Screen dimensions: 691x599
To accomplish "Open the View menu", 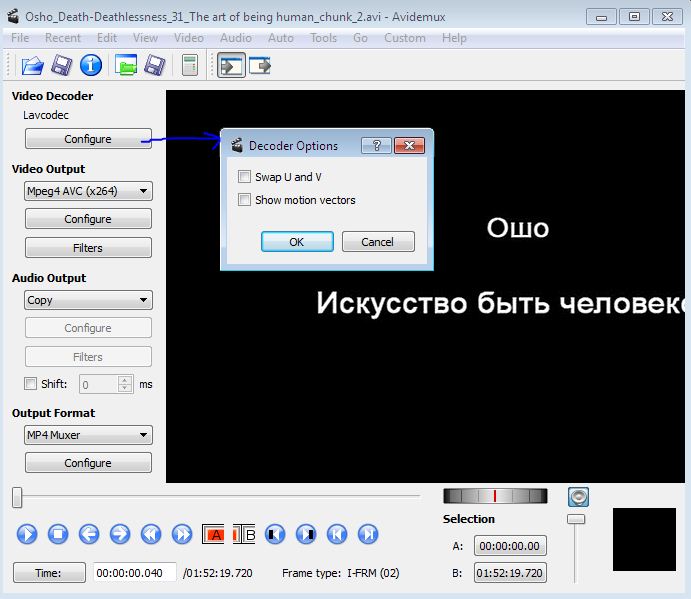I will 145,38.
